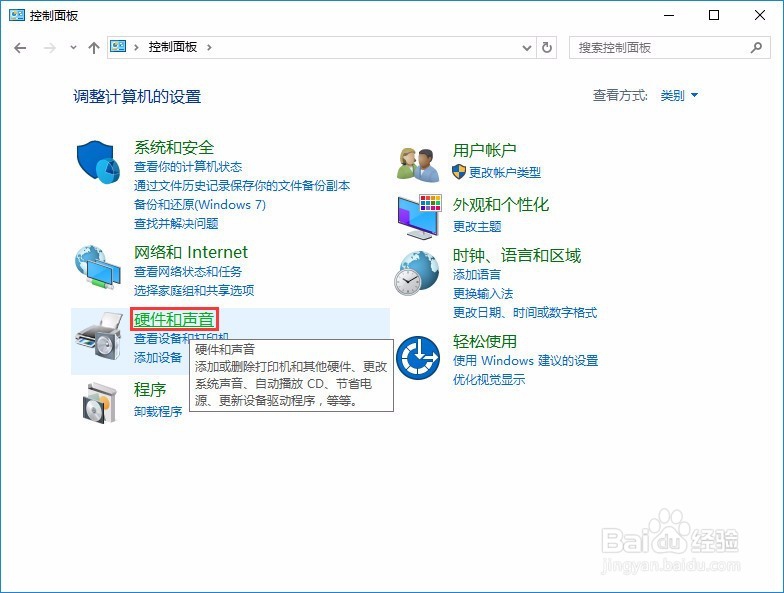Open 网络和 Internet category

click(190, 252)
